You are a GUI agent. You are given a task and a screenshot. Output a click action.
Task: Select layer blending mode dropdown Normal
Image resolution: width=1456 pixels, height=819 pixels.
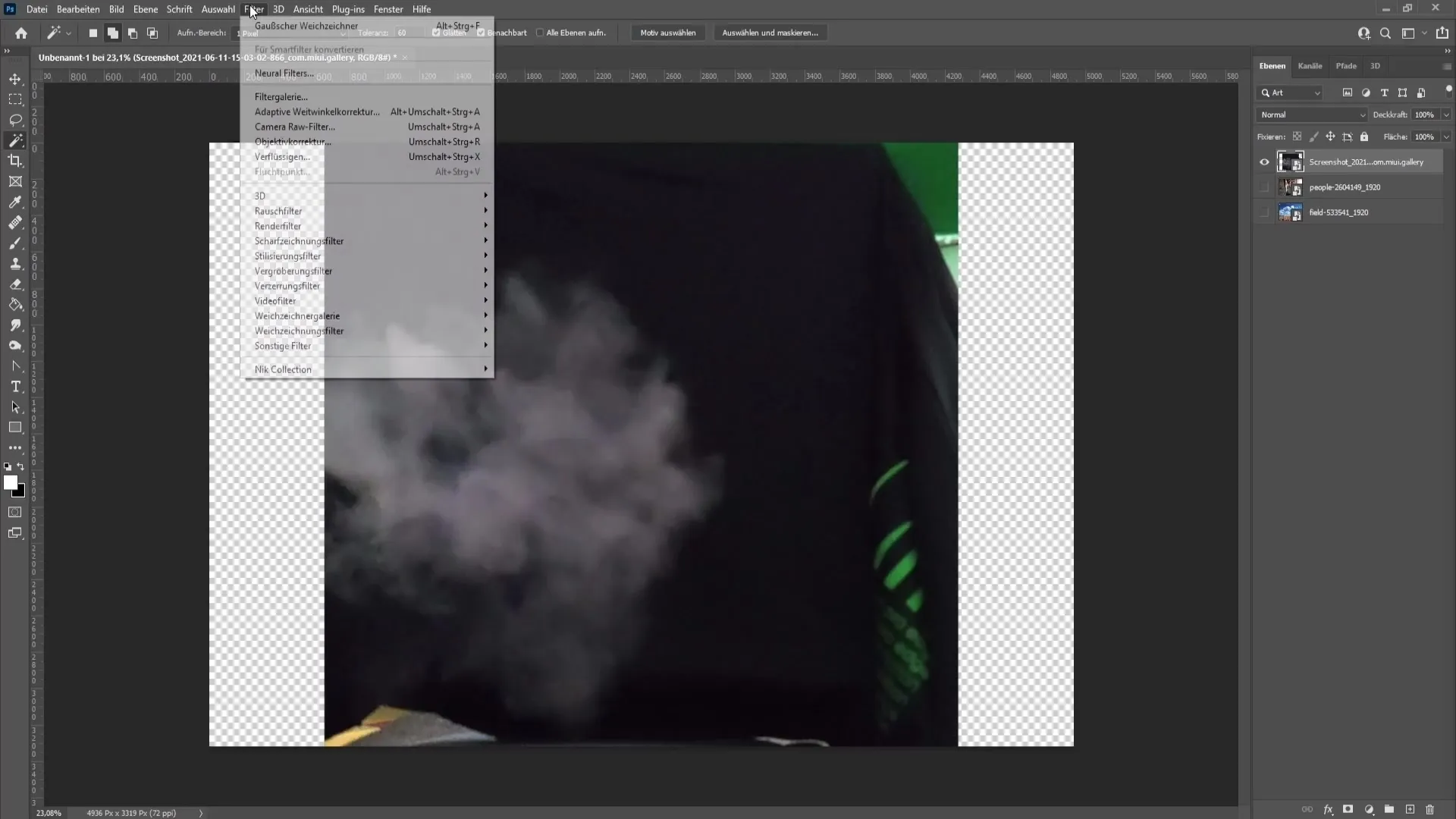coord(1311,114)
